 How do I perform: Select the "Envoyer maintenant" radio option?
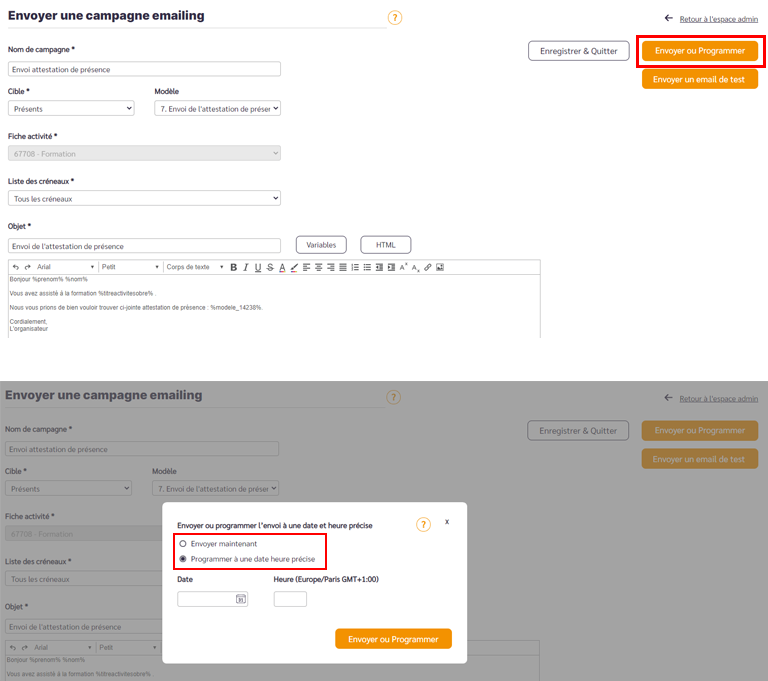183,543
